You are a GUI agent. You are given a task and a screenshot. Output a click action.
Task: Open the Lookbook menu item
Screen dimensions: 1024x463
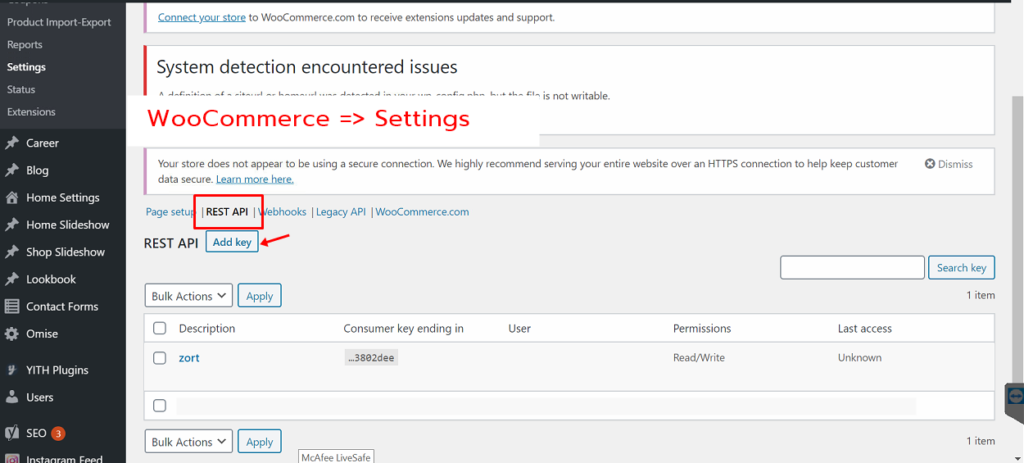[x=51, y=279]
